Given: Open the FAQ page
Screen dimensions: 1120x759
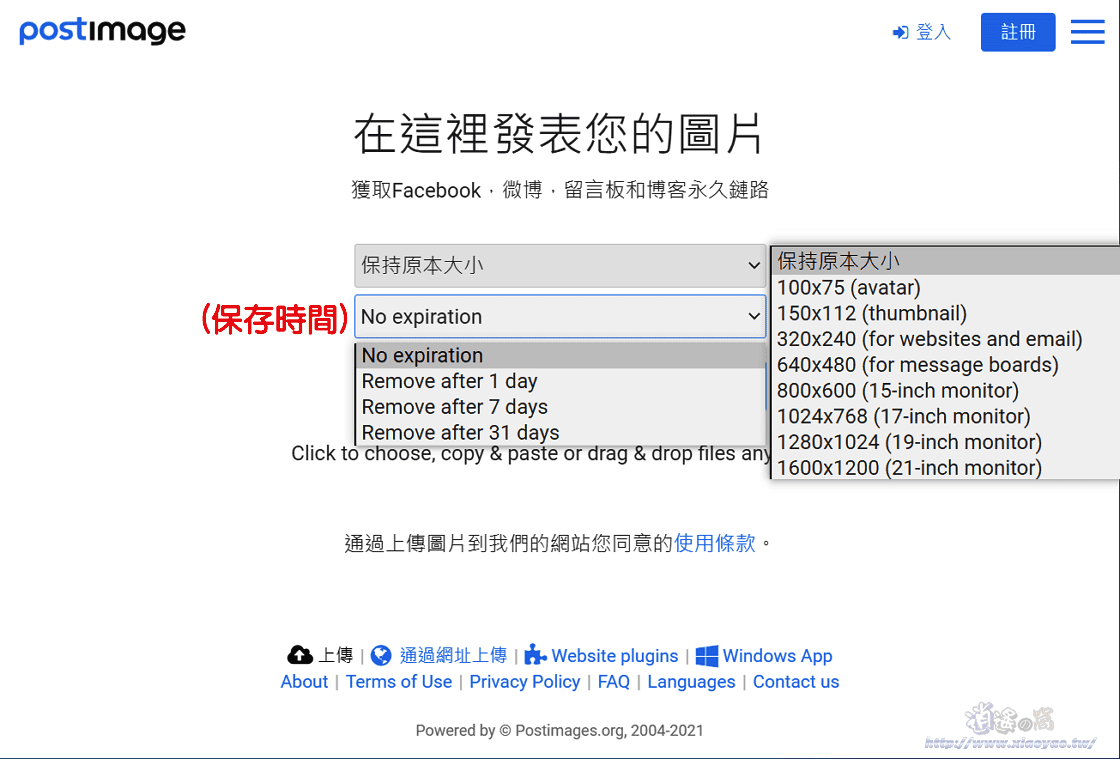Looking at the screenshot, I should (613, 681).
